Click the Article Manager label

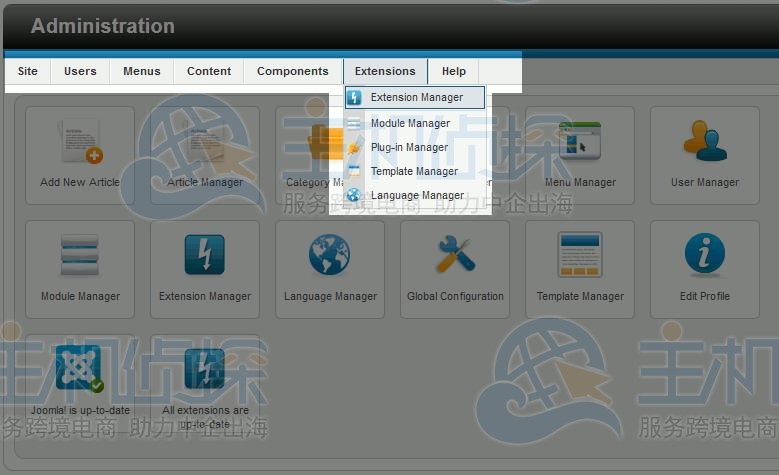205,182
